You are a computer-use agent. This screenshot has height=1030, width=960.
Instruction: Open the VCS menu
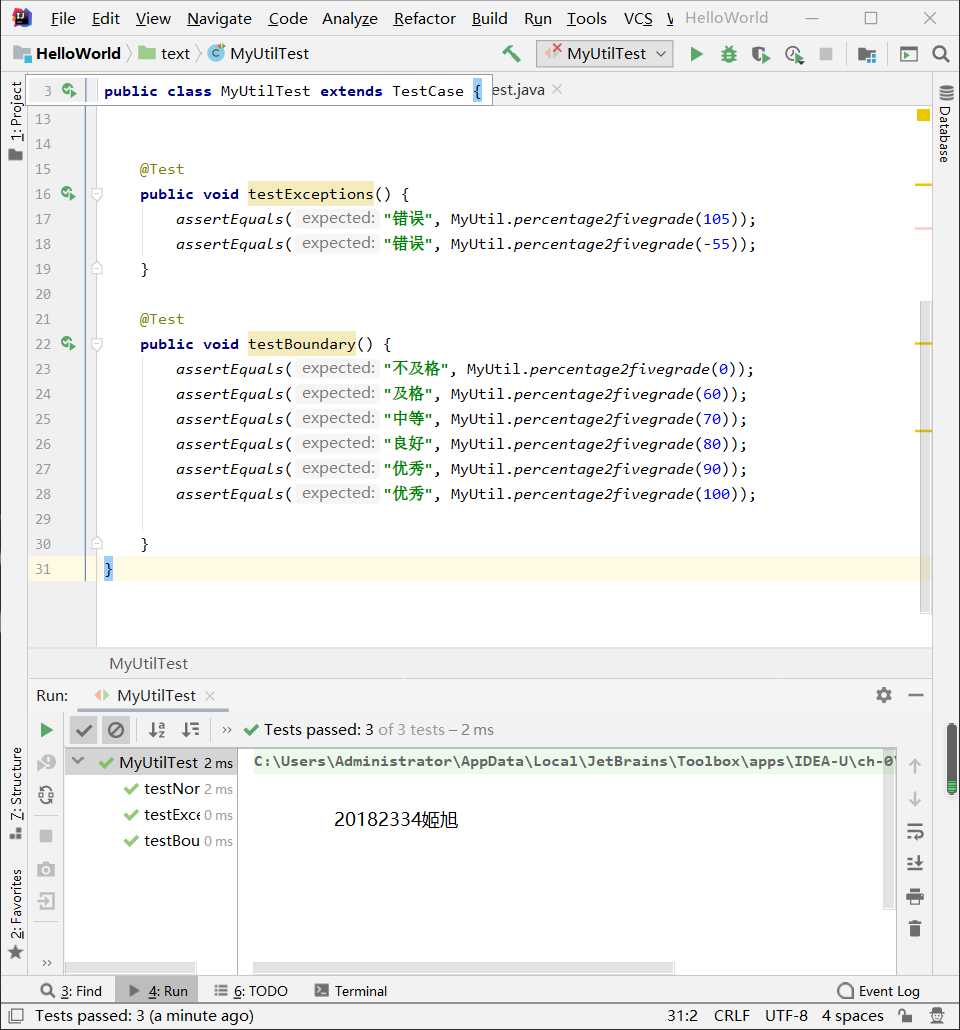click(638, 18)
